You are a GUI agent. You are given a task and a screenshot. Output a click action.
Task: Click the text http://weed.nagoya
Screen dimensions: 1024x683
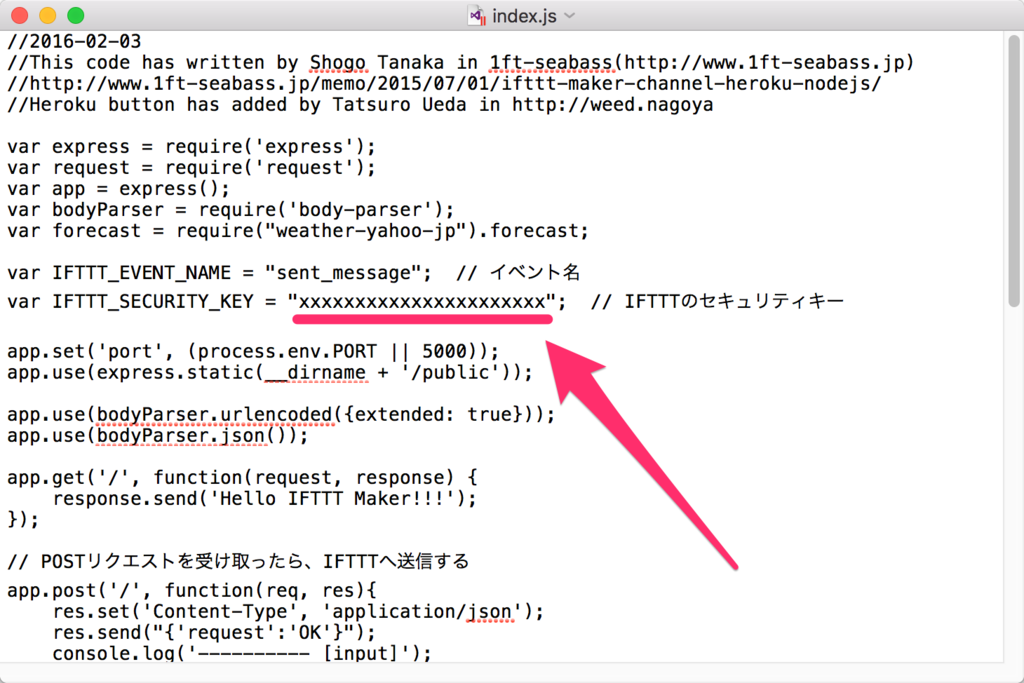tap(613, 104)
